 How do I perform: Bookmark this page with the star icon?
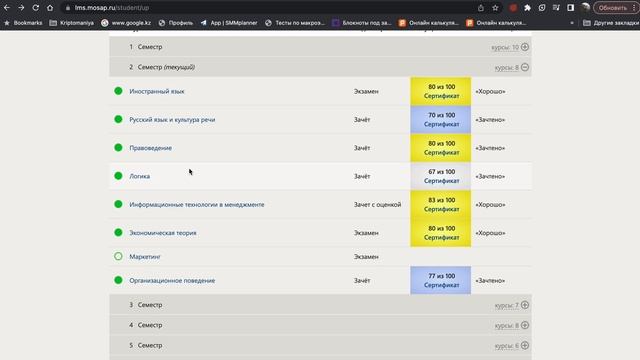(x=495, y=8)
